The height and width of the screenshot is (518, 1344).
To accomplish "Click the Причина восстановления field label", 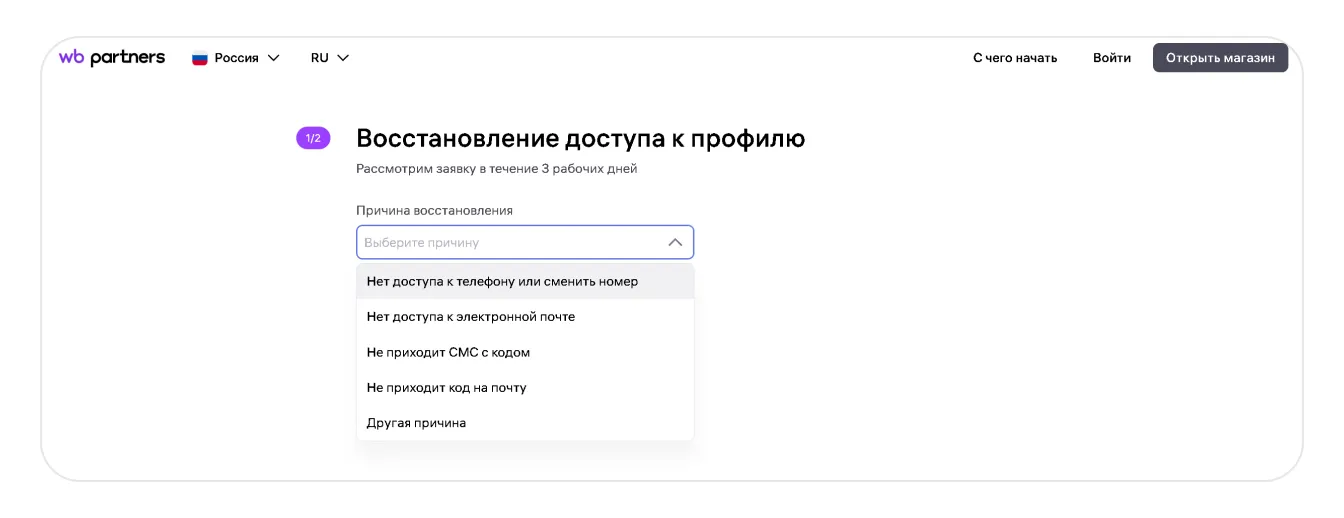I will pos(434,210).
